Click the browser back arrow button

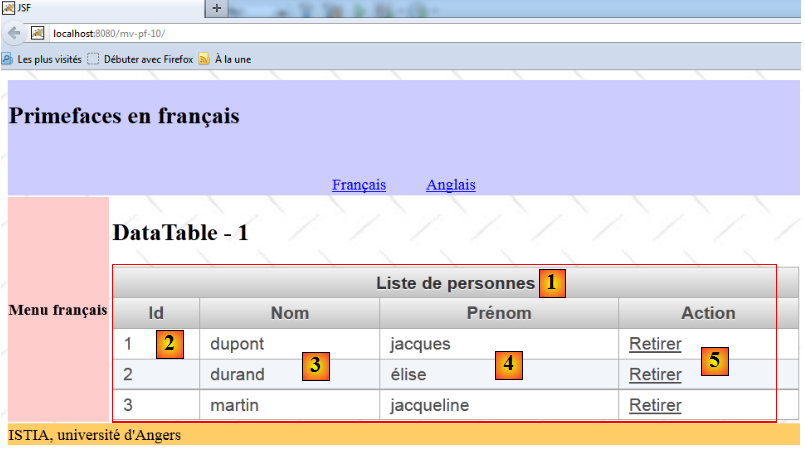click(x=14, y=32)
